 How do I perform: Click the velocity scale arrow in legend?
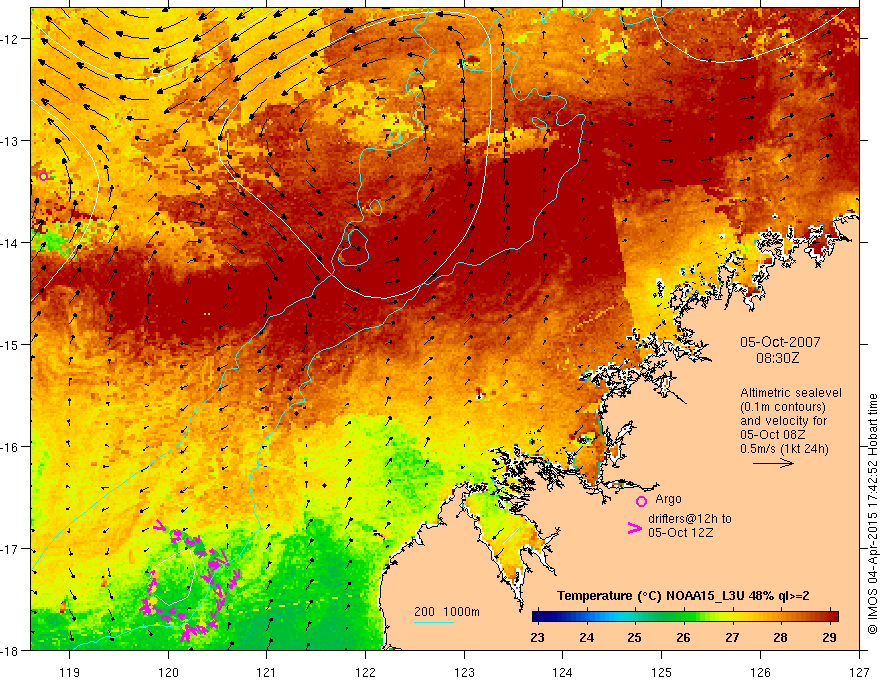(x=773, y=463)
